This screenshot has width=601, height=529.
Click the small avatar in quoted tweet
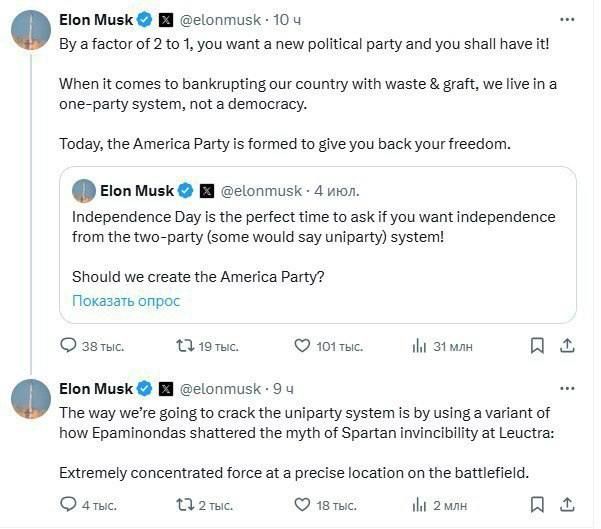click(84, 190)
